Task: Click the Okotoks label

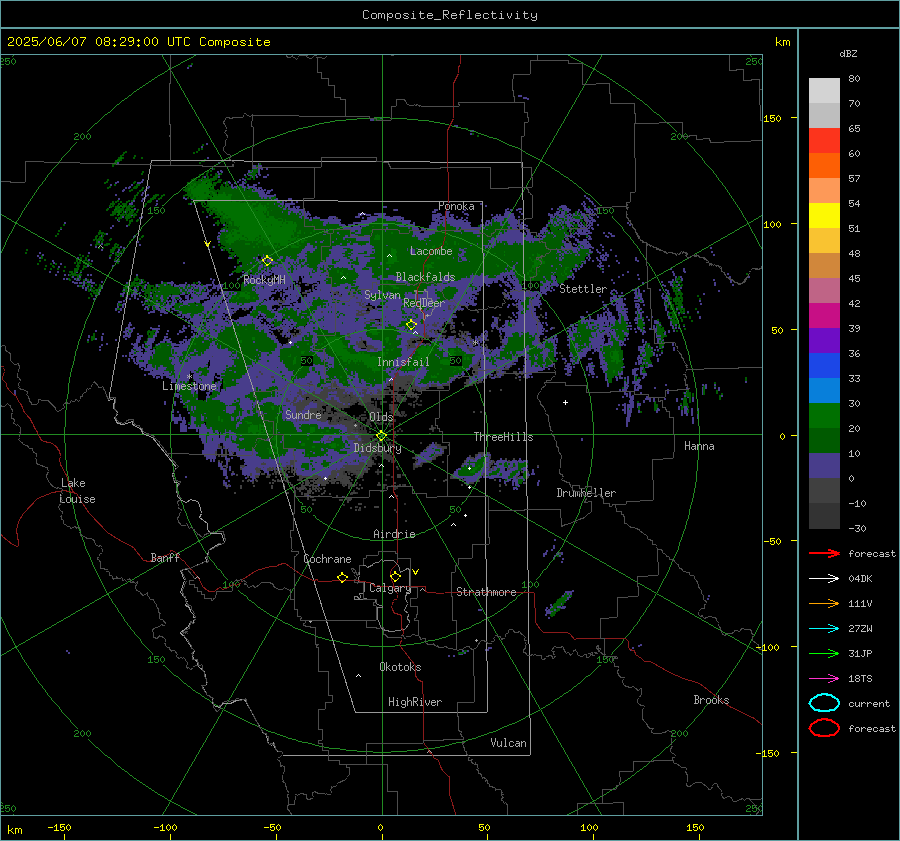Action: point(400,667)
